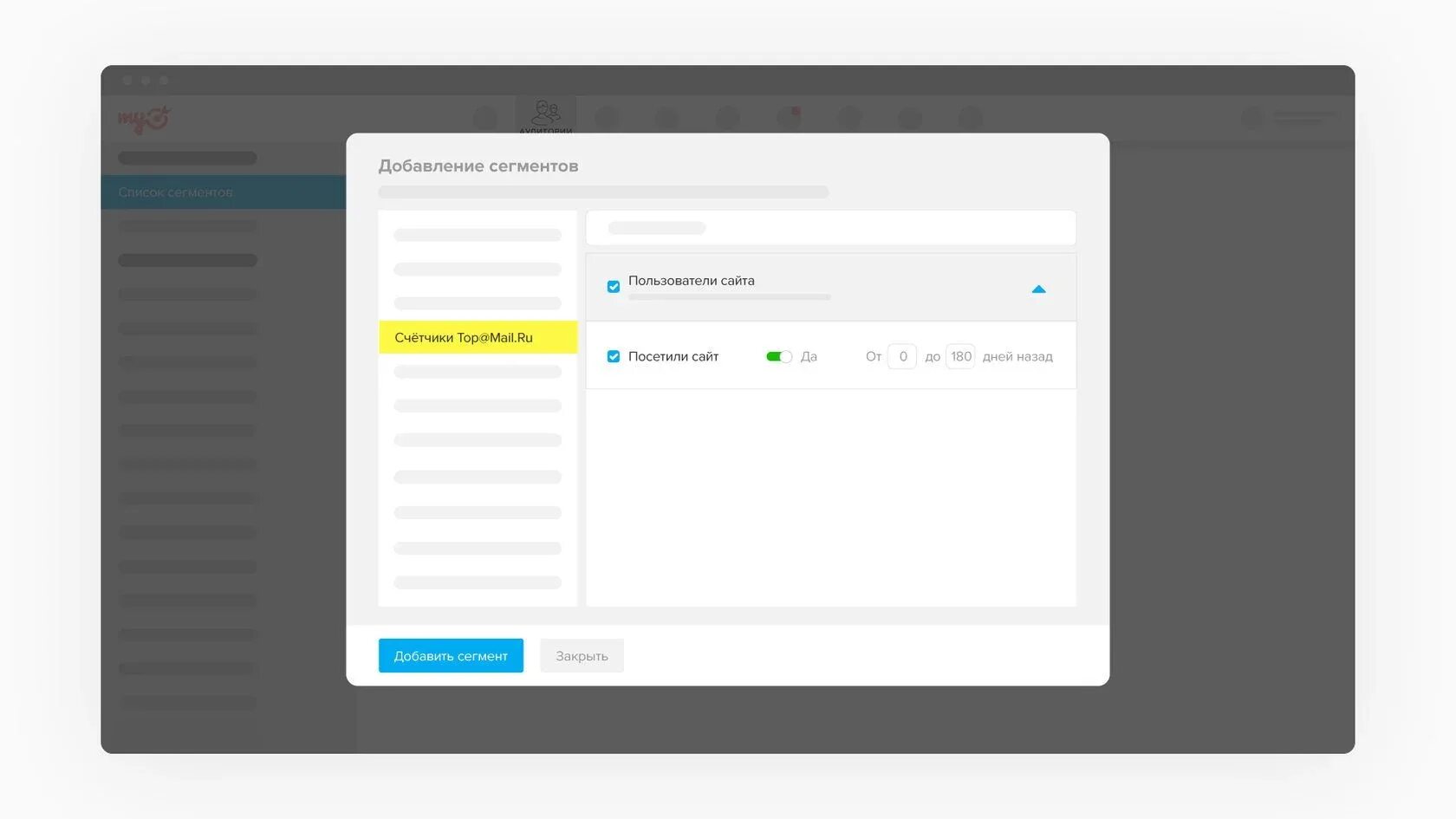Click the до 180 days input field

click(x=960, y=356)
